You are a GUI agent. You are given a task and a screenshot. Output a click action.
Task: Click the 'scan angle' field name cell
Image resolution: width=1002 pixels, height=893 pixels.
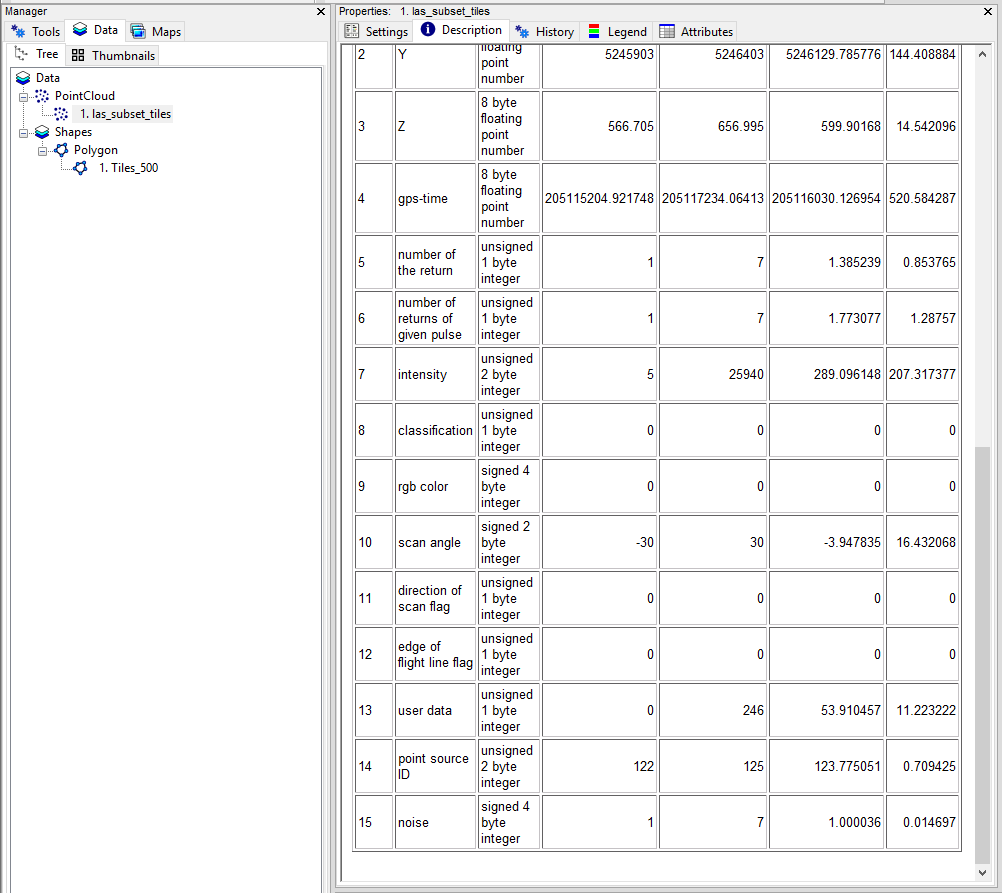pyautogui.click(x=435, y=543)
